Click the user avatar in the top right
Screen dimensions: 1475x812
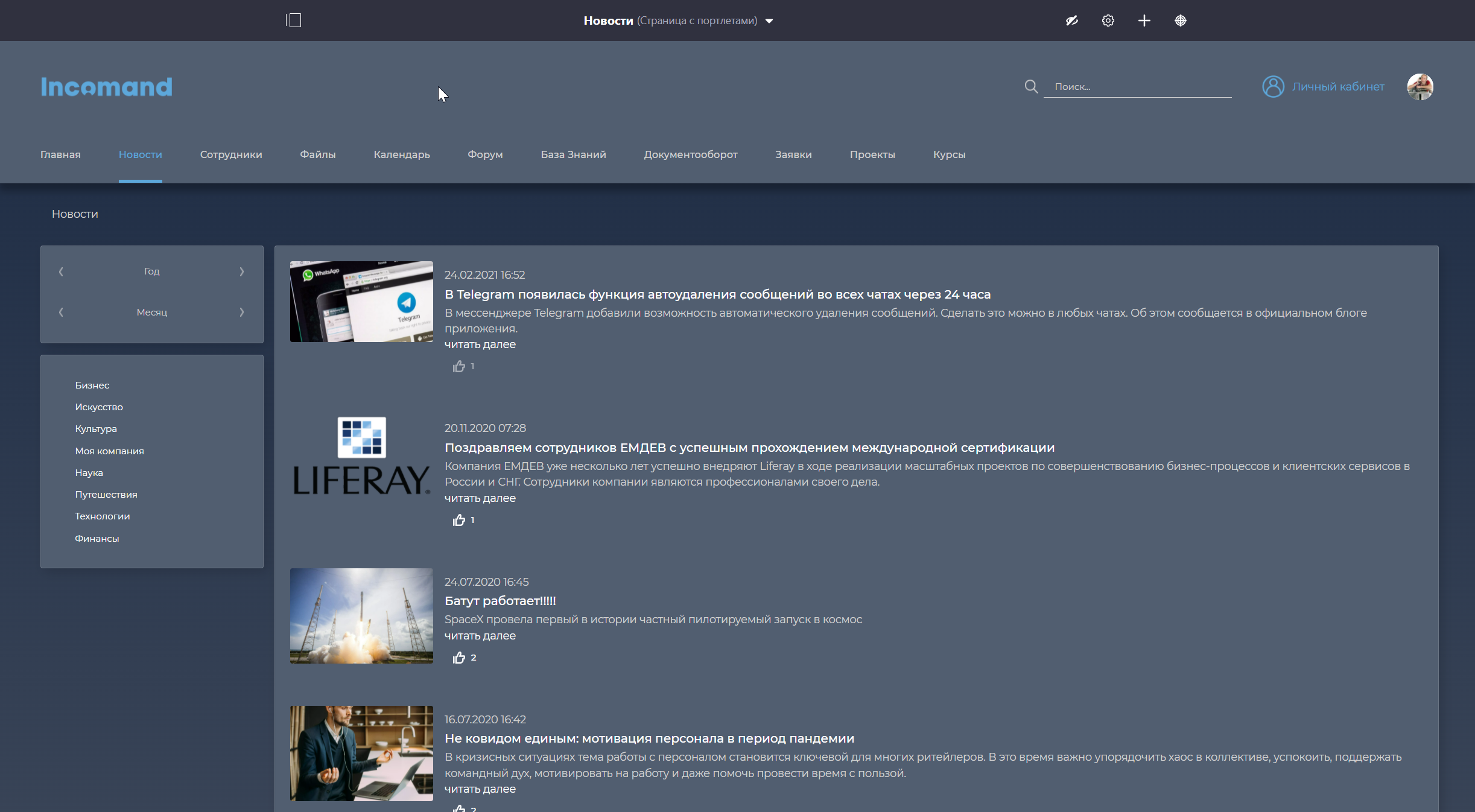[1421, 86]
